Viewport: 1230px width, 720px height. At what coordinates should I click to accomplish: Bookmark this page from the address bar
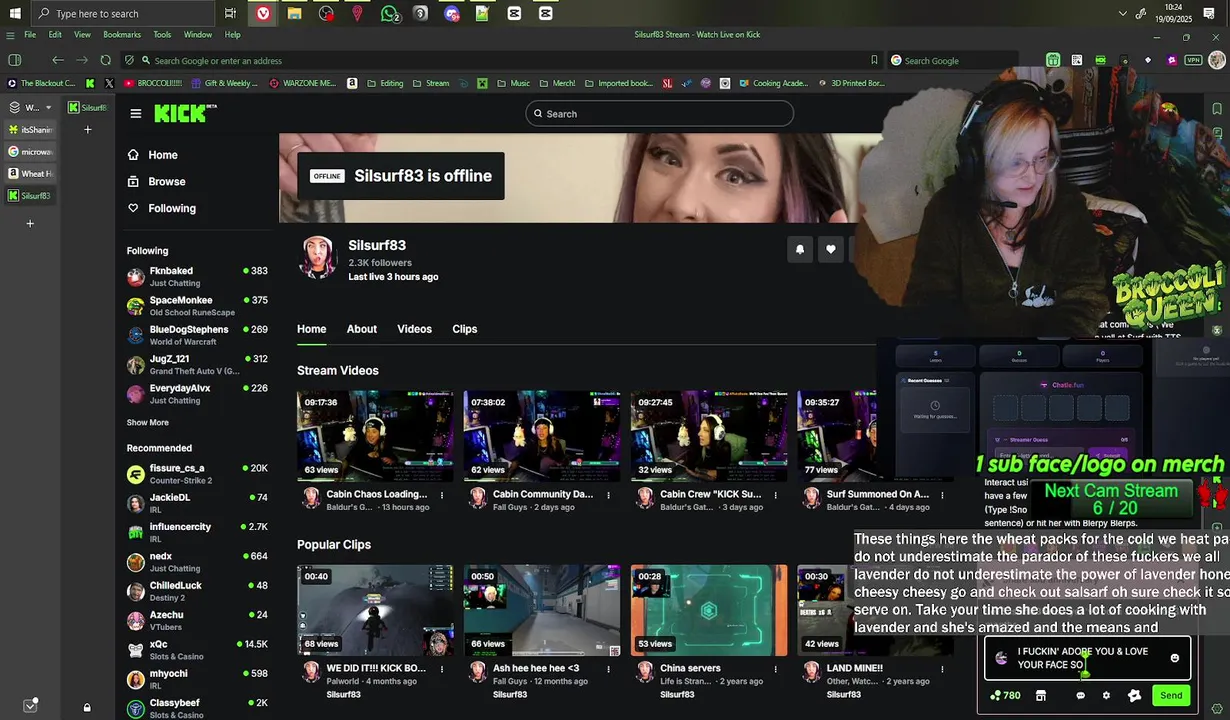click(x=874, y=60)
